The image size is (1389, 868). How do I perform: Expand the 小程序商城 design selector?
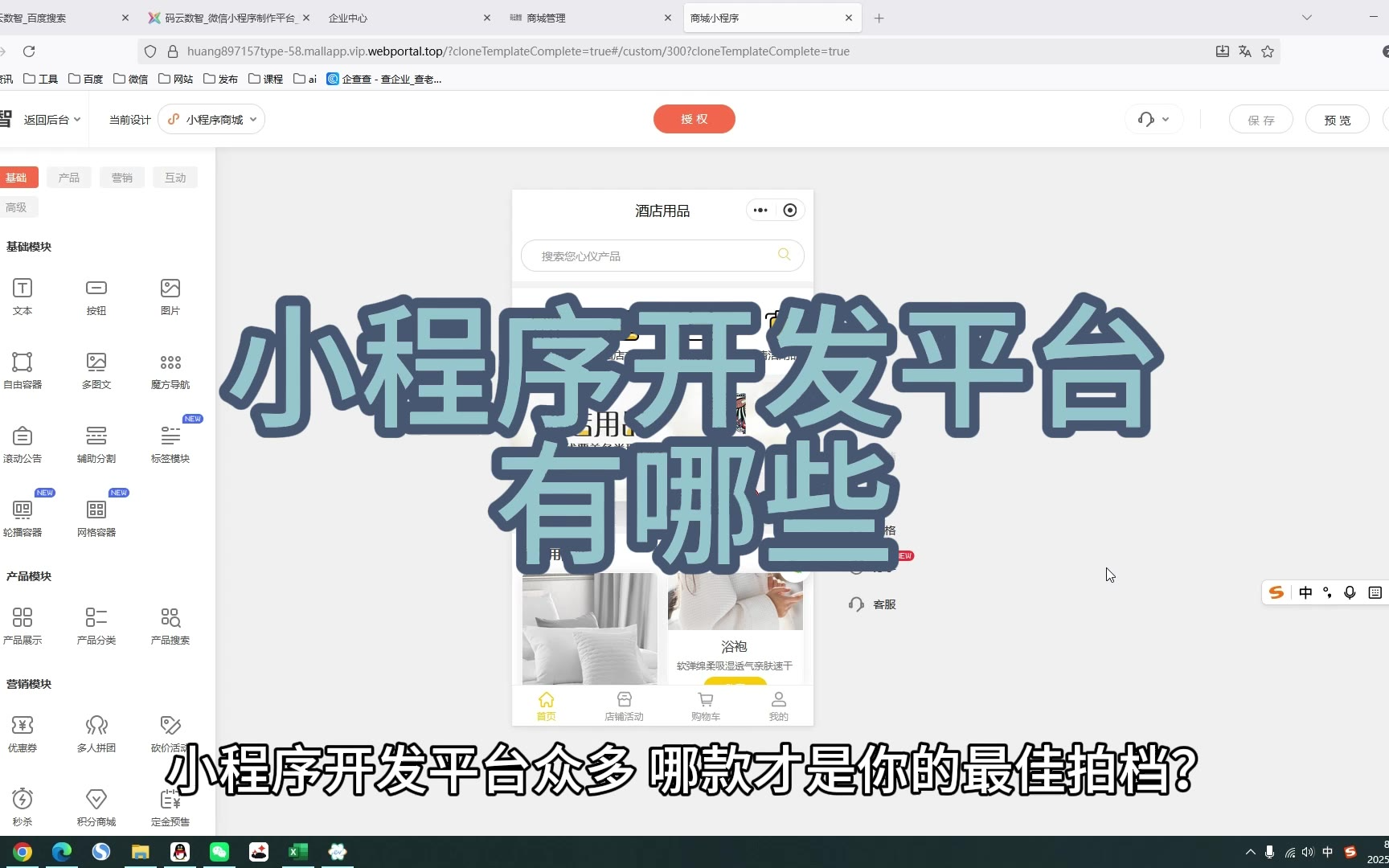pyautogui.click(x=212, y=120)
